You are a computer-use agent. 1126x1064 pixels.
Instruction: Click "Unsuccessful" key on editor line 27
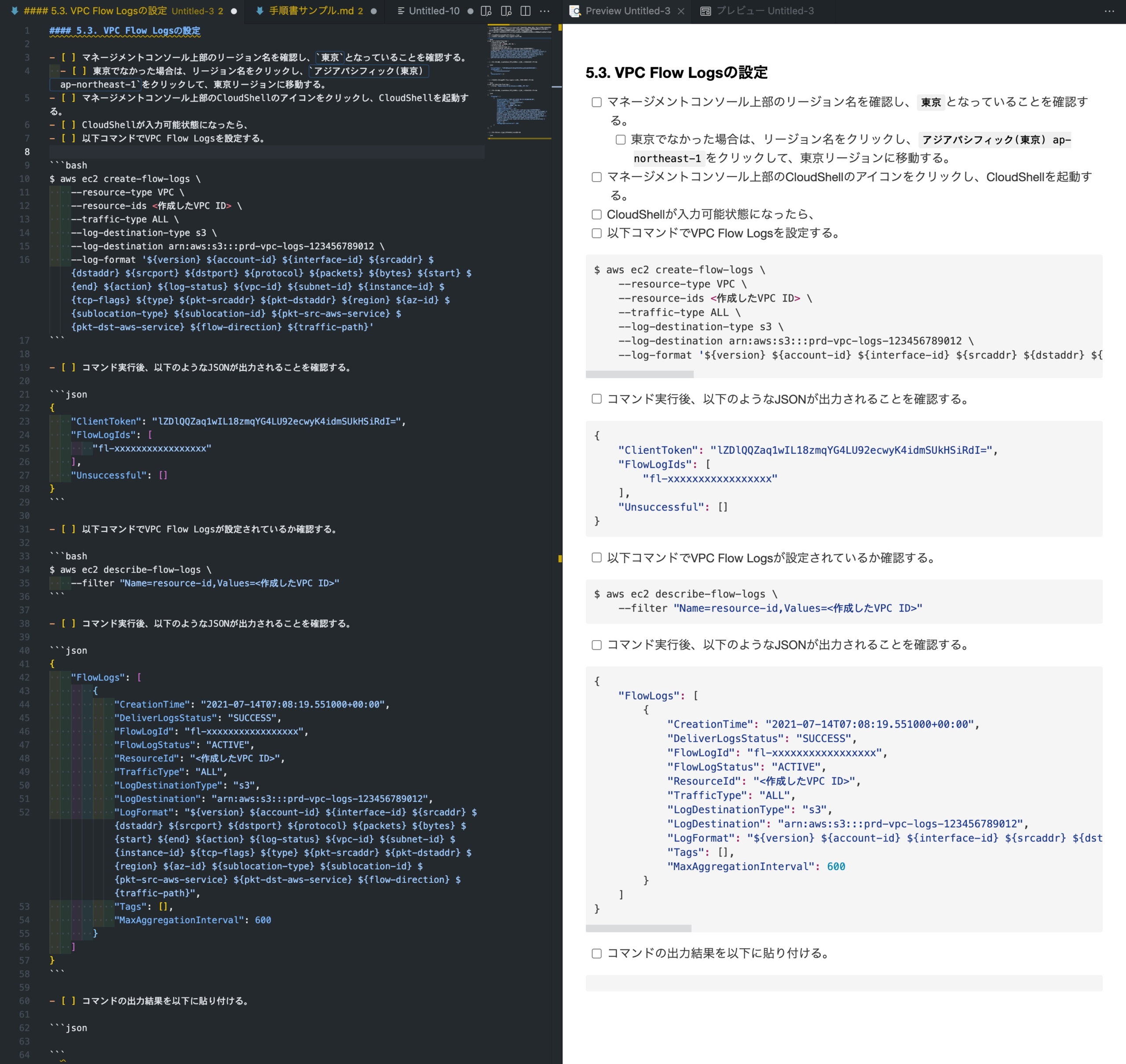(109, 475)
